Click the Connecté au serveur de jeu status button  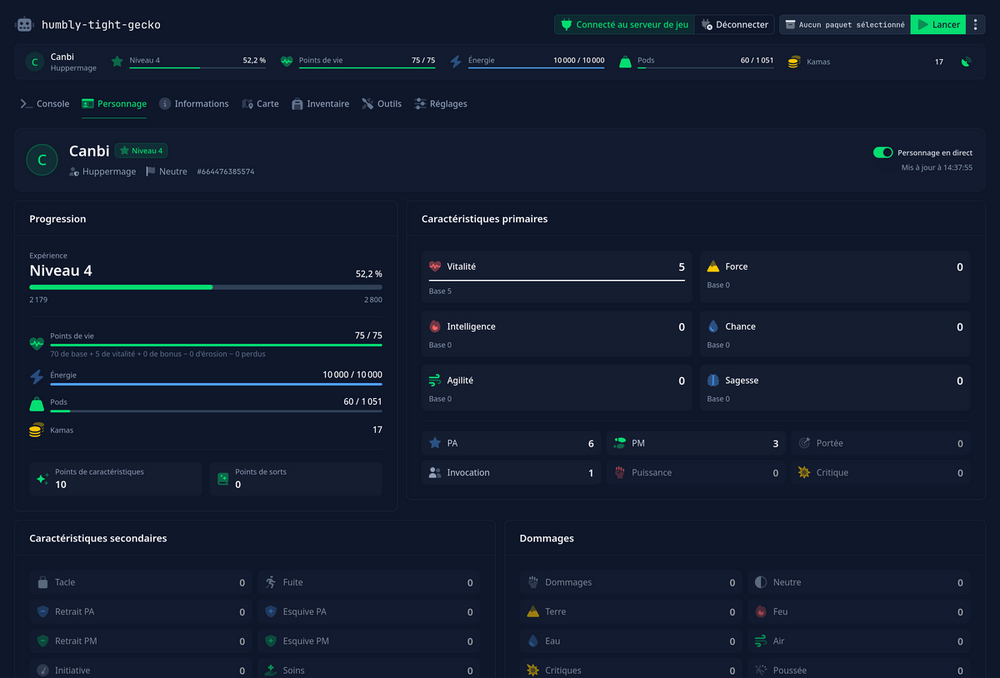click(624, 25)
